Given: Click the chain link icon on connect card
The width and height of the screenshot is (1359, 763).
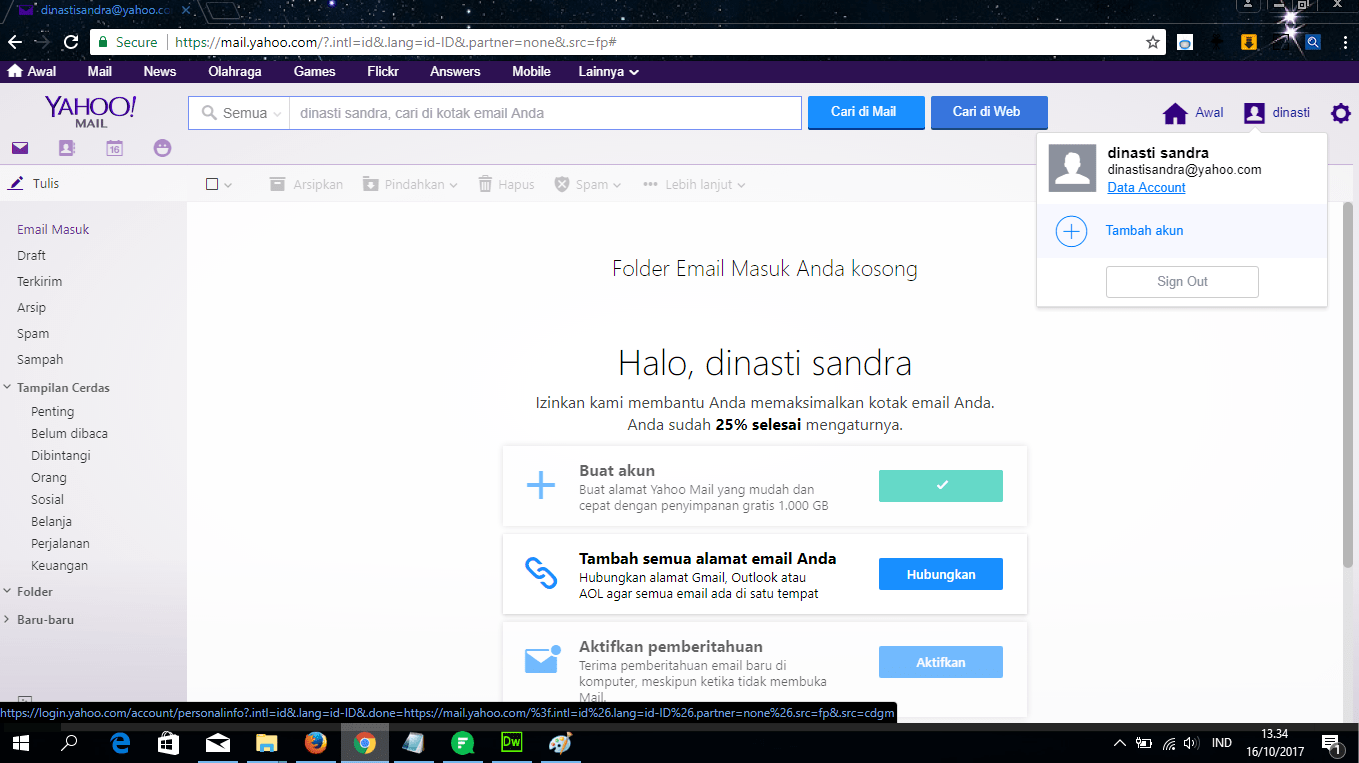Looking at the screenshot, I should pyautogui.click(x=541, y=573).
